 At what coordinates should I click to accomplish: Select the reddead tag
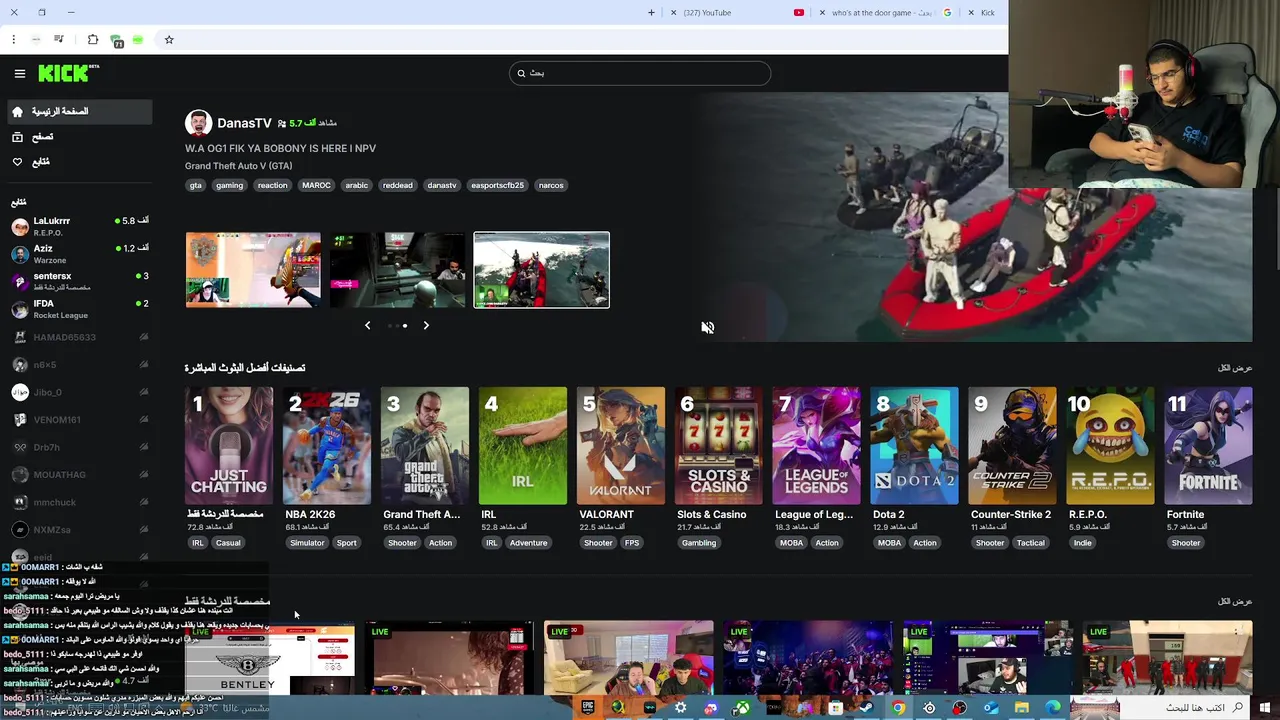397,185
